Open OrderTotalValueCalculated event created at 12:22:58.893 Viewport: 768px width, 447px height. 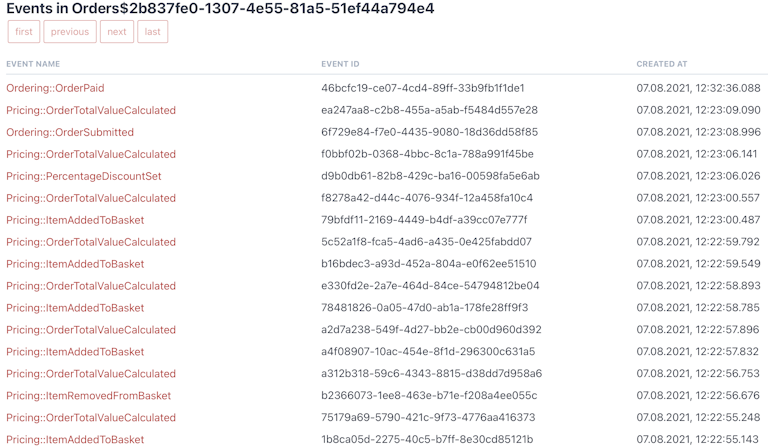click(91, 286)
